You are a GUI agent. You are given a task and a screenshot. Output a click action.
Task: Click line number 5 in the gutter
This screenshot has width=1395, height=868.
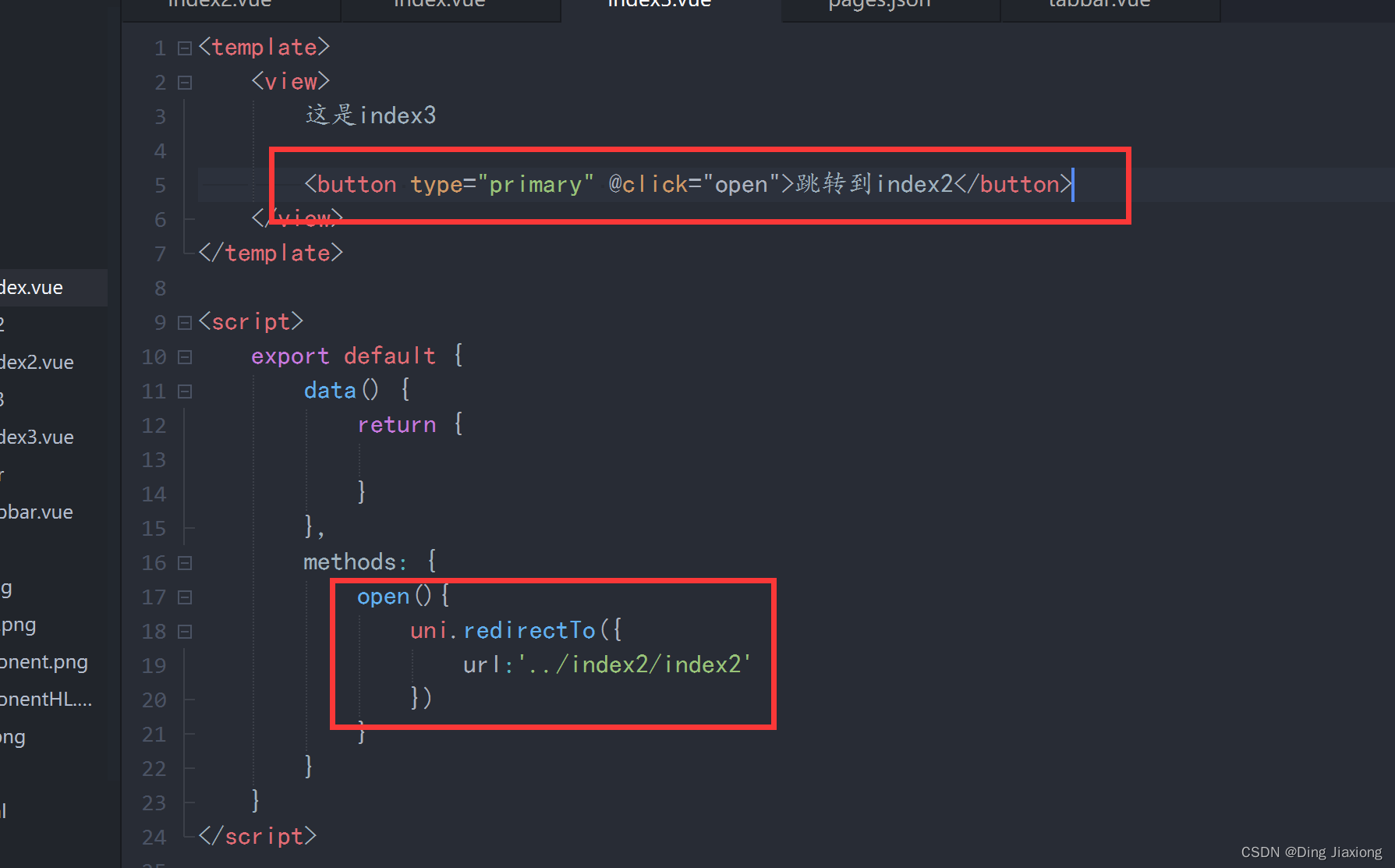[160, 186]
